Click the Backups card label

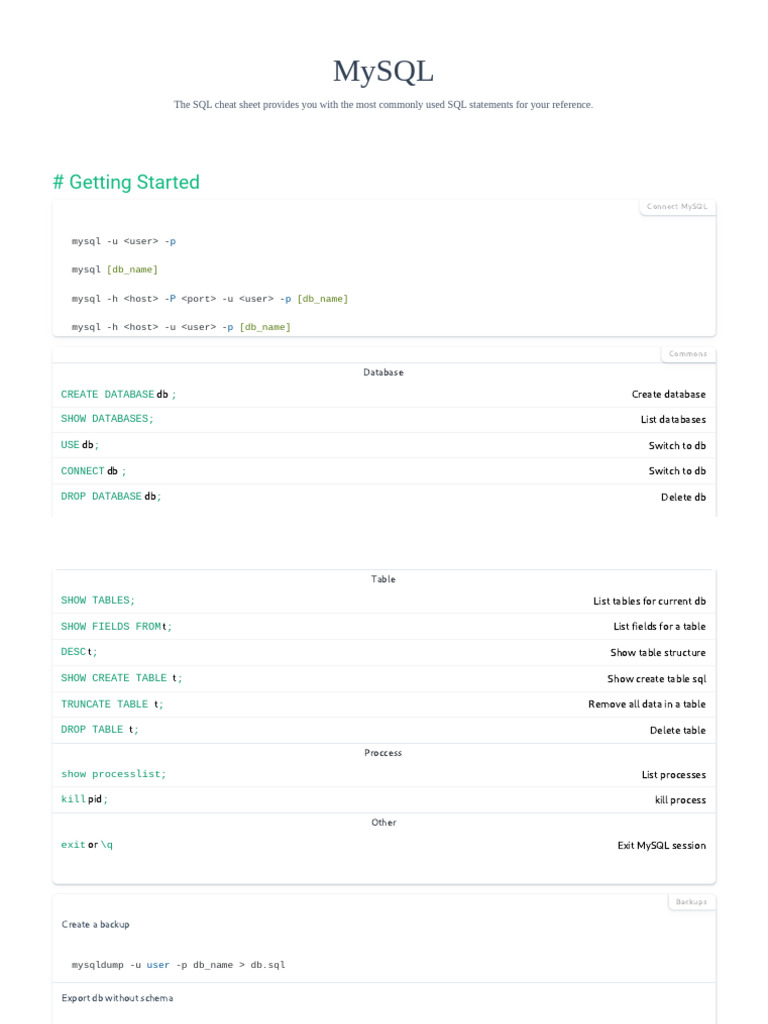tap(691, 902)
